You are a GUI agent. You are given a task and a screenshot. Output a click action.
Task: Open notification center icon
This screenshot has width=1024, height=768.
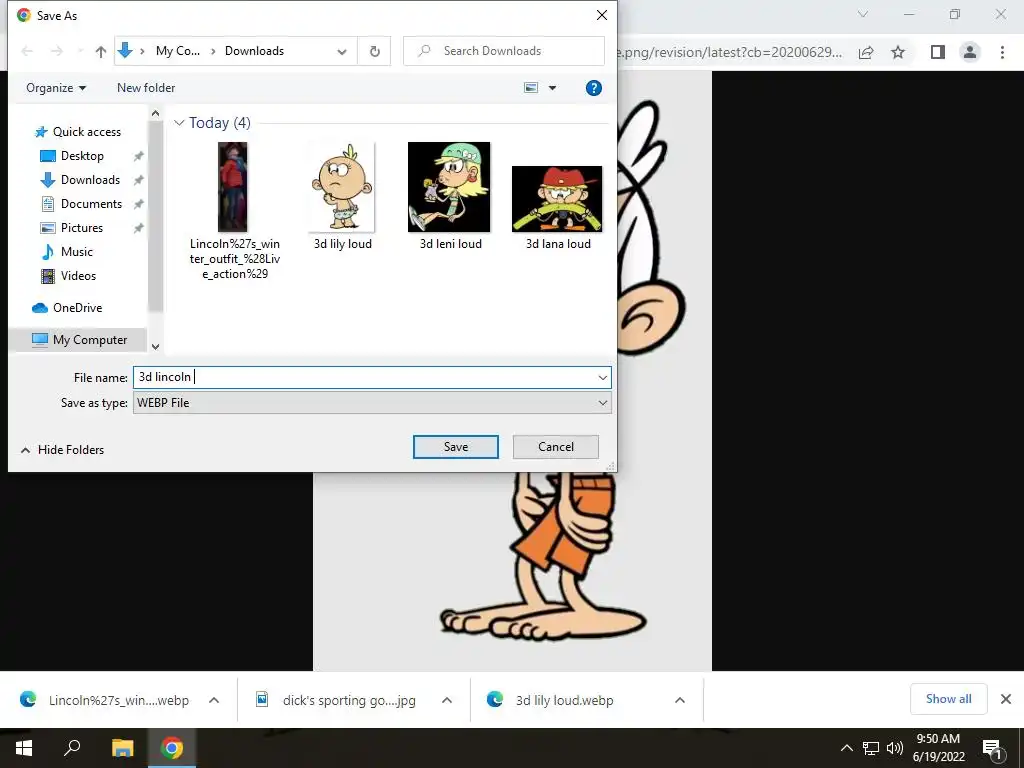pyautogui.click(x=992, y=748)
